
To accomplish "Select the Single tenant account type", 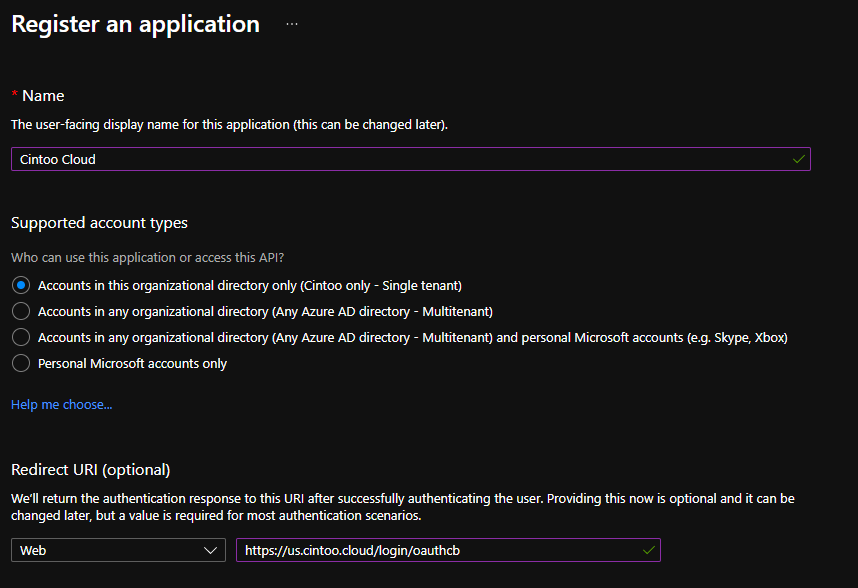I will pos(21,286).
